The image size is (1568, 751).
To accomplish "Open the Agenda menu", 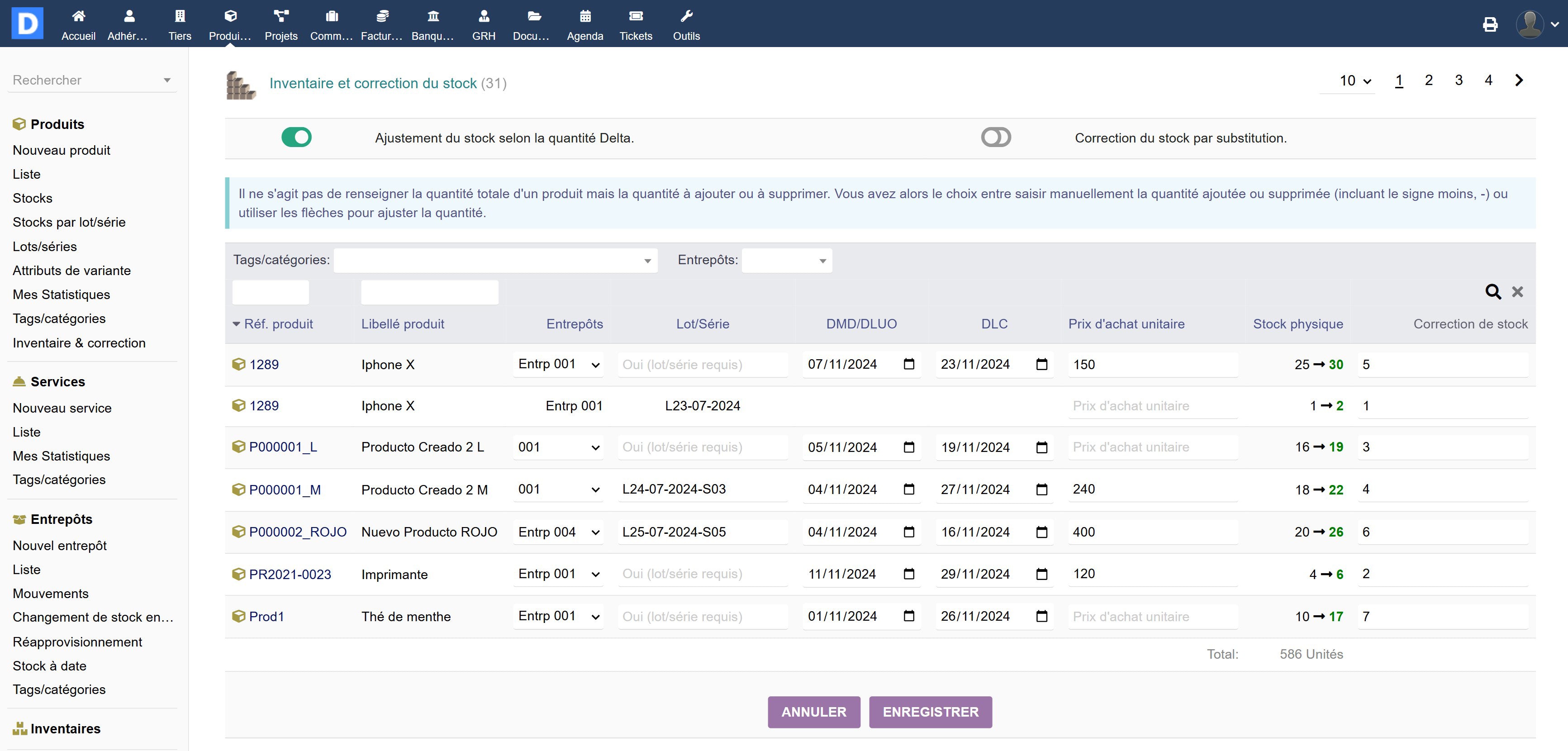I will [x=584, y=24].
